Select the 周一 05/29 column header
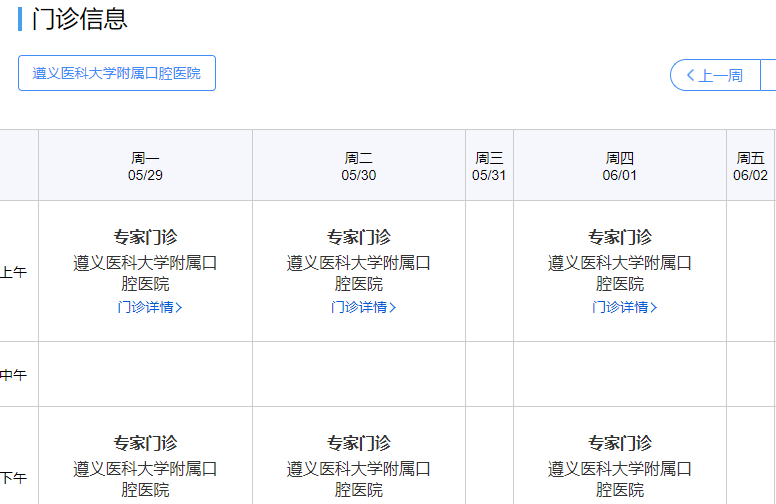Screen dimensions: 776x504 tap(145, 166)
